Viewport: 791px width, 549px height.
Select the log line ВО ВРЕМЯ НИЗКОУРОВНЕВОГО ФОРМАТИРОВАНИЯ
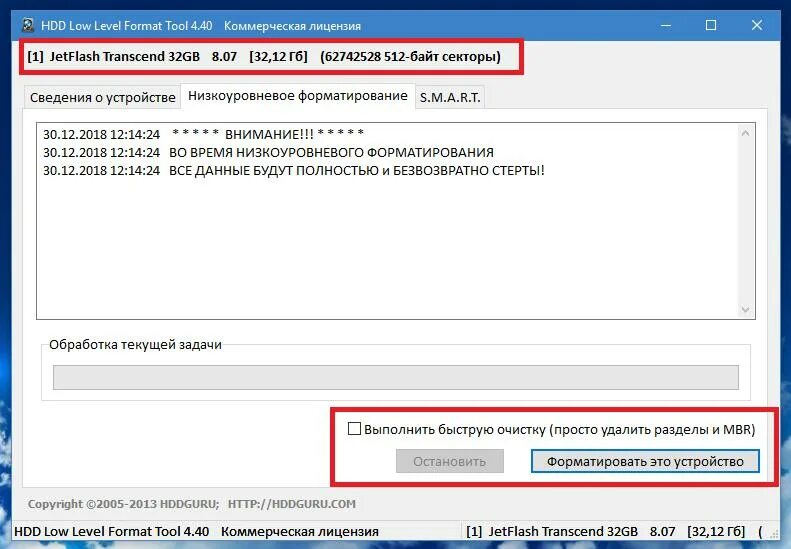click(x=268, y=152)
